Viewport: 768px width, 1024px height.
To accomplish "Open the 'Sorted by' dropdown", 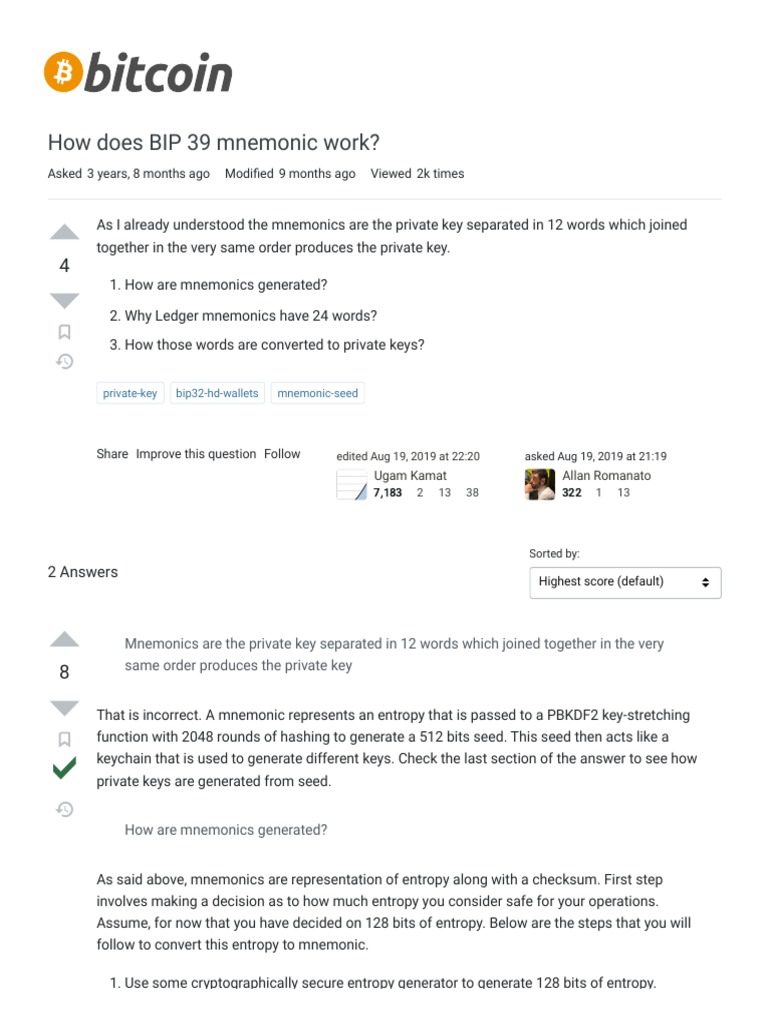I will pos(625,582).
